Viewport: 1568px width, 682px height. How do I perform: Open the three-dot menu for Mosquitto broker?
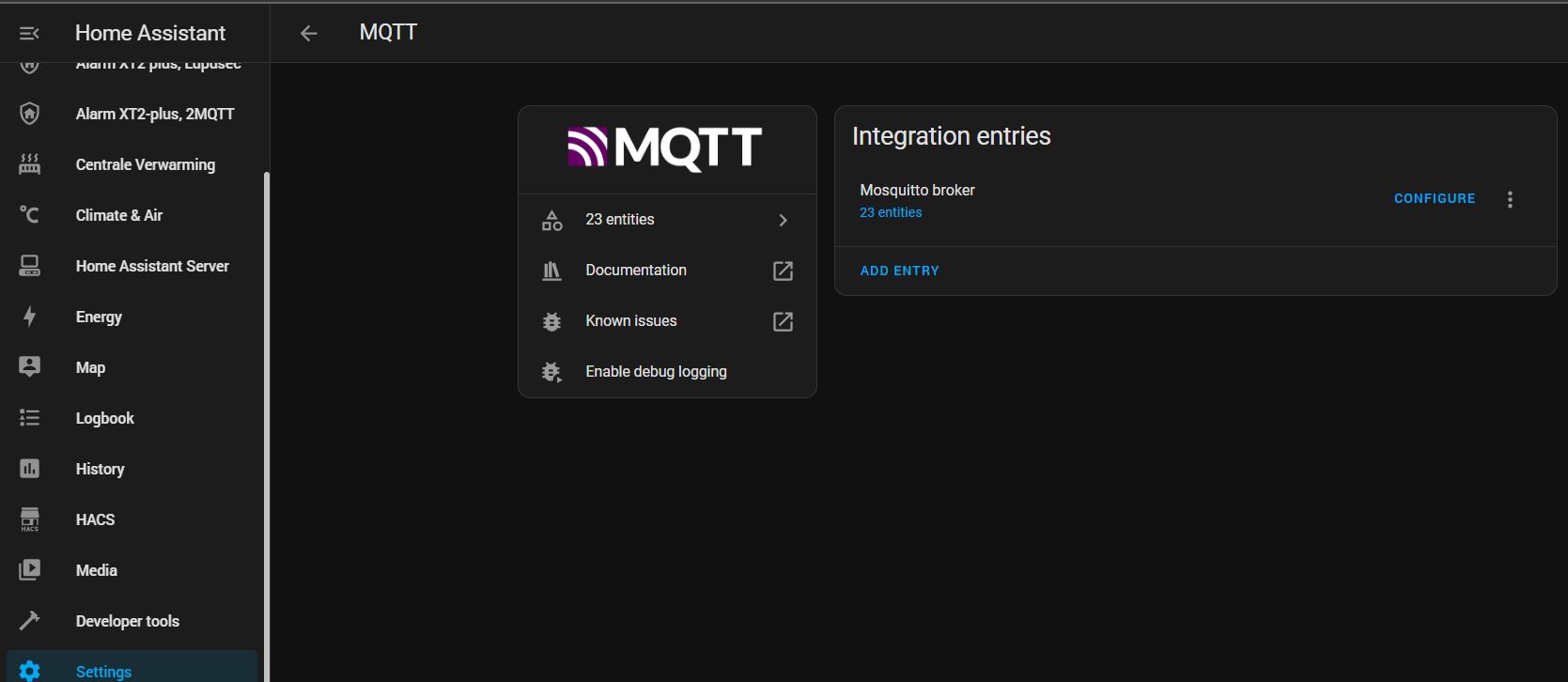tap(1510, 198)
